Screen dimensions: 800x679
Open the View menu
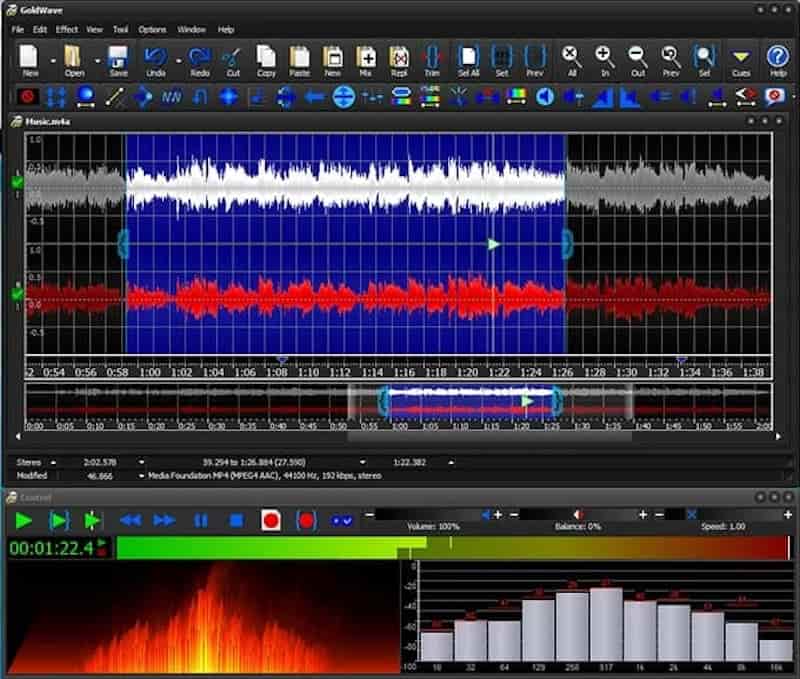click(94, 30)
